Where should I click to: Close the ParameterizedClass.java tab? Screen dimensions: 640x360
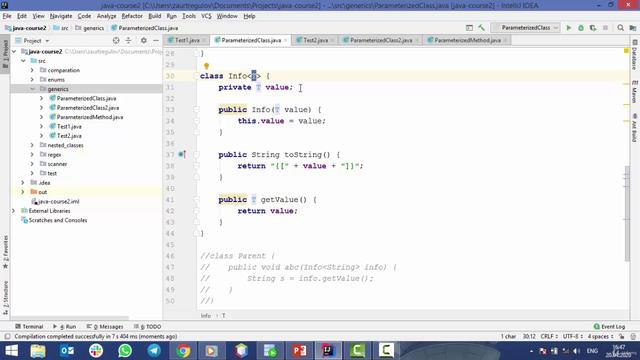(285, 40)
